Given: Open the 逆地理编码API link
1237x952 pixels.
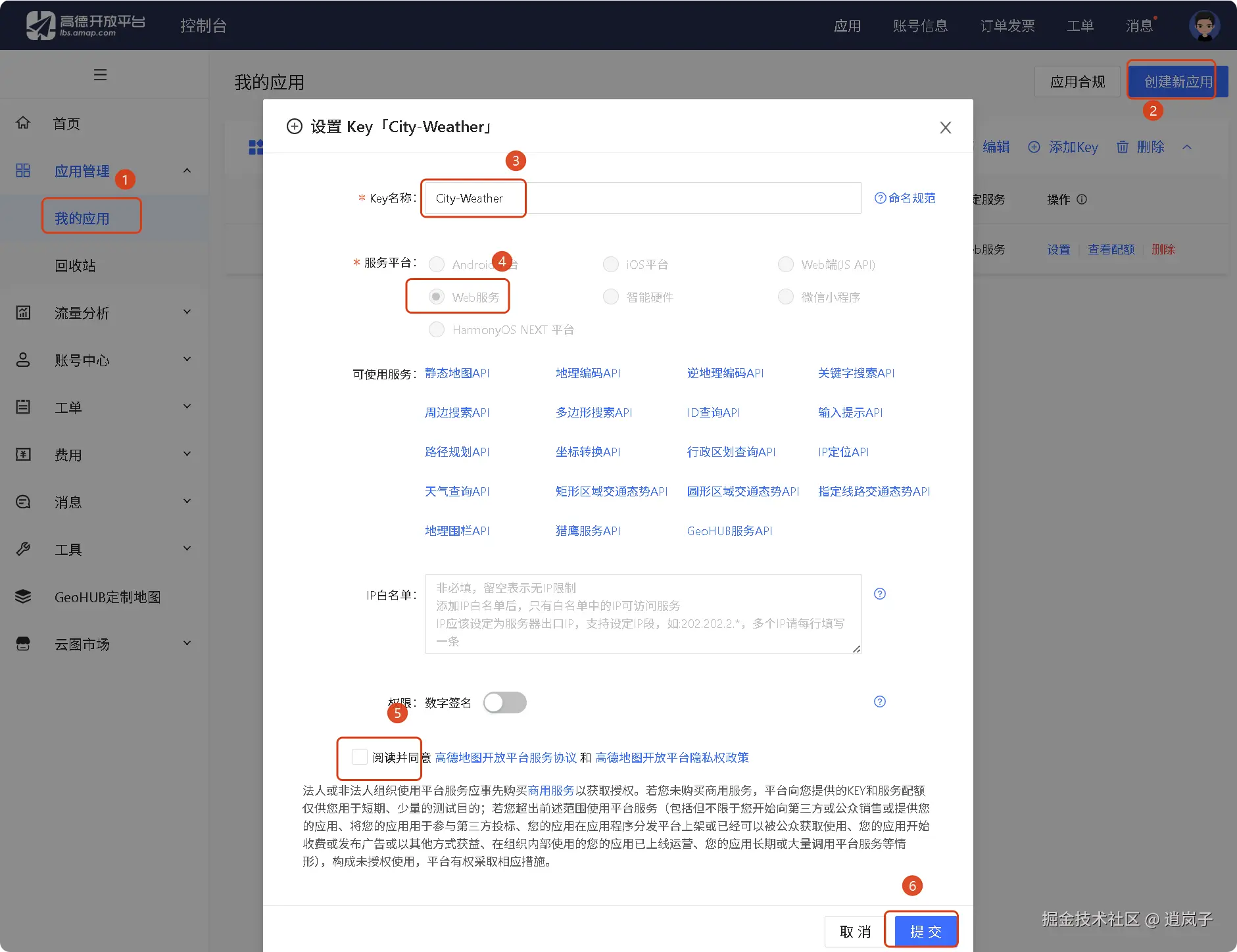Looking at the screenshot, I should (725, 373).
